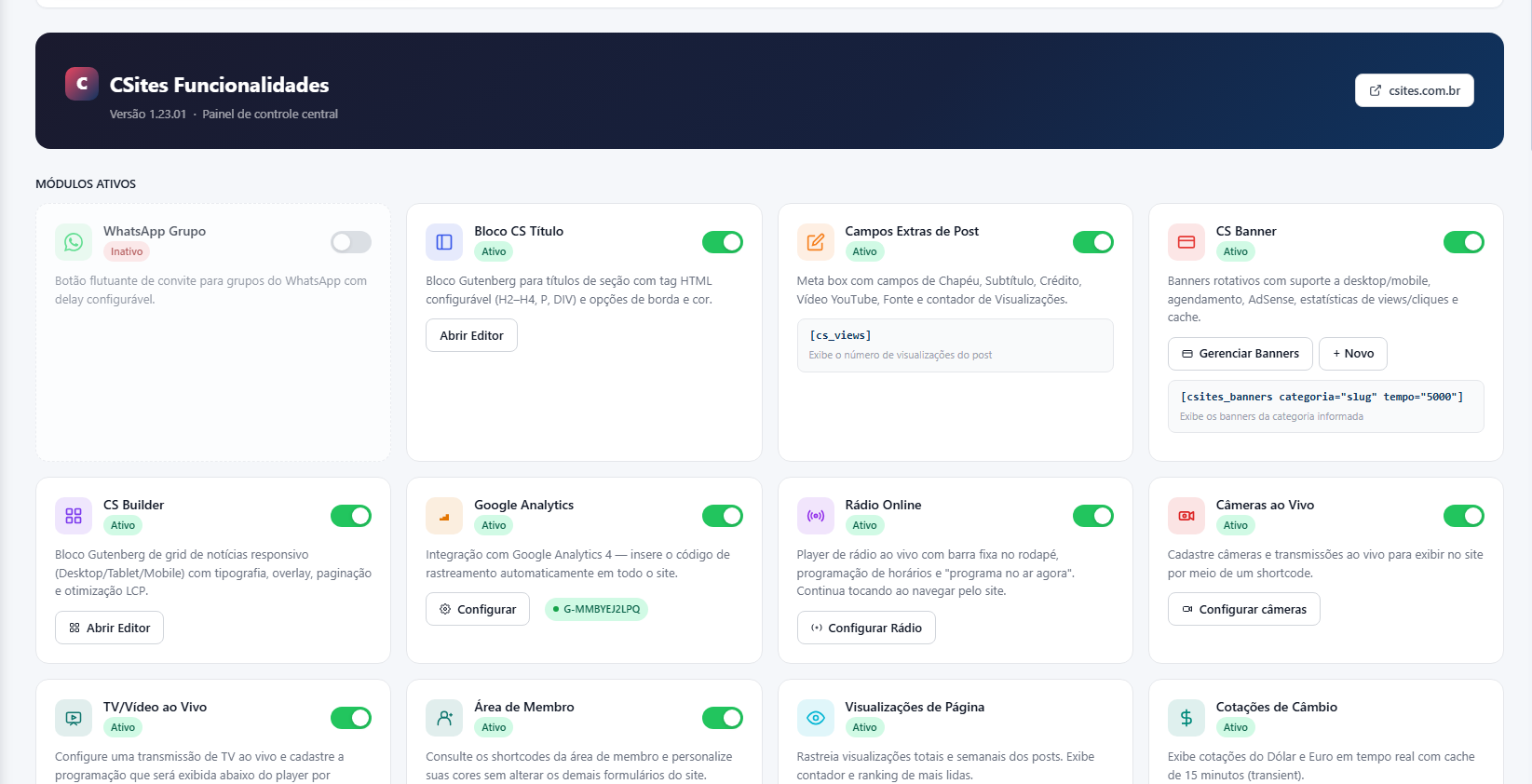This screenshot has height=784, width=1532.
Task: Open Abrir Editor for Bloco CS Título
Action: coord(471,335)
